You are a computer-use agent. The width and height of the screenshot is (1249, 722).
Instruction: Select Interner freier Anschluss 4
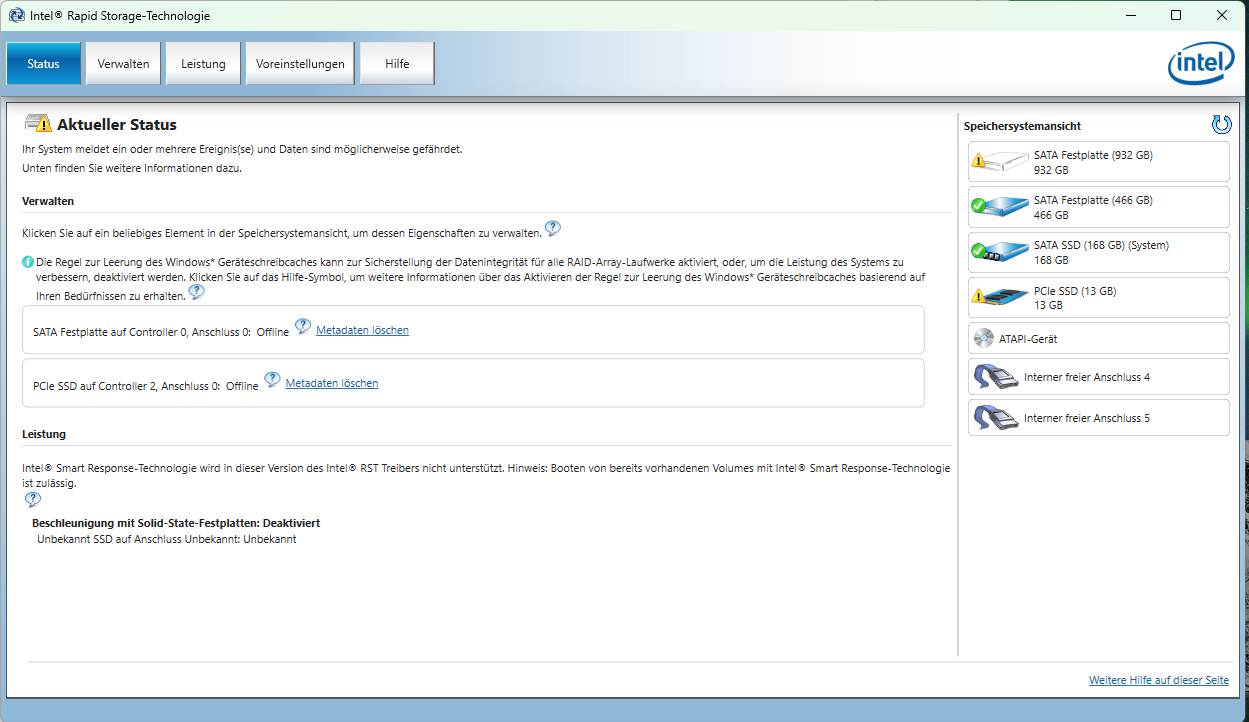(x=1098, y=377)
